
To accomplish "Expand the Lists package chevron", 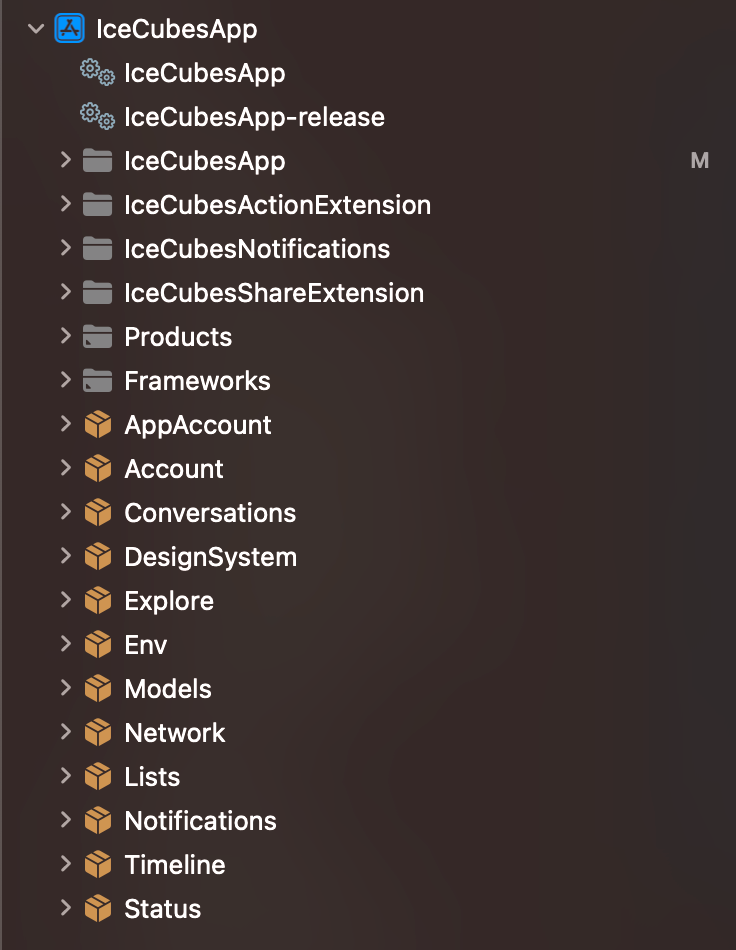I will 65,776.
